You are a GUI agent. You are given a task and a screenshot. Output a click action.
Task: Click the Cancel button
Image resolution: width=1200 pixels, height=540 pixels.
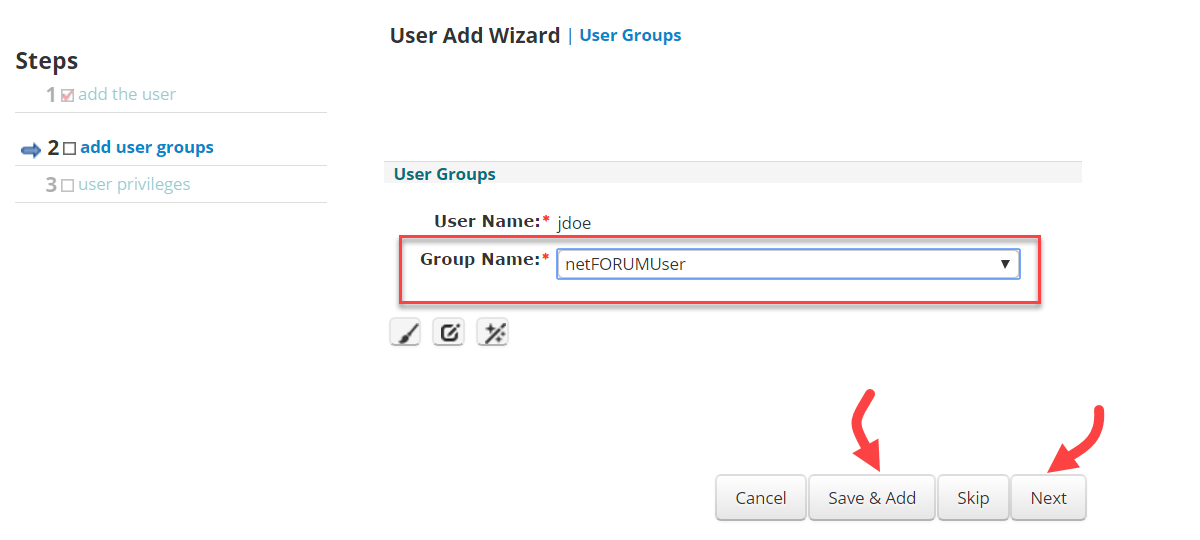[x=761, y=498]
